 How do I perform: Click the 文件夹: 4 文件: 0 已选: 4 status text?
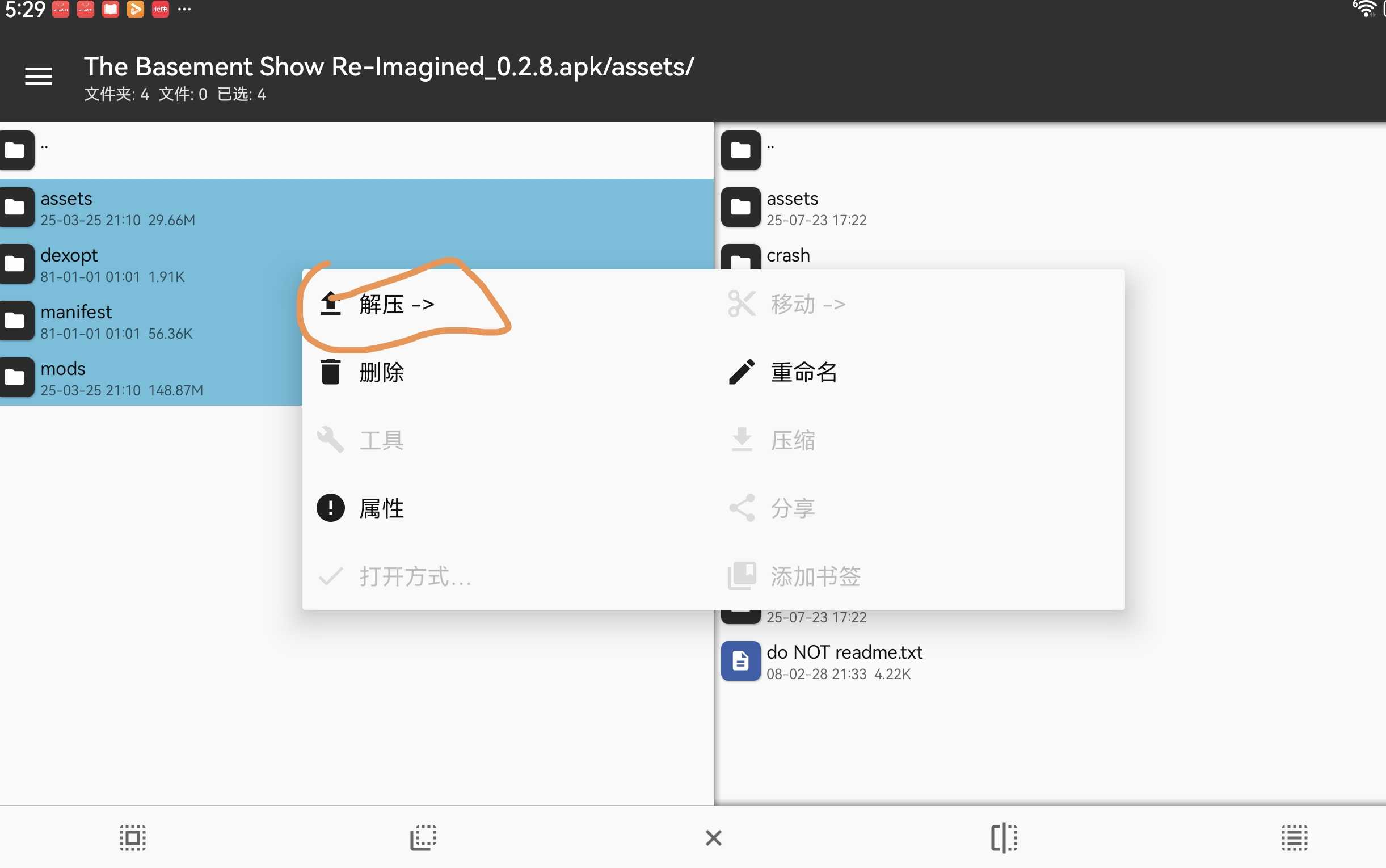(x=175, y=94)
